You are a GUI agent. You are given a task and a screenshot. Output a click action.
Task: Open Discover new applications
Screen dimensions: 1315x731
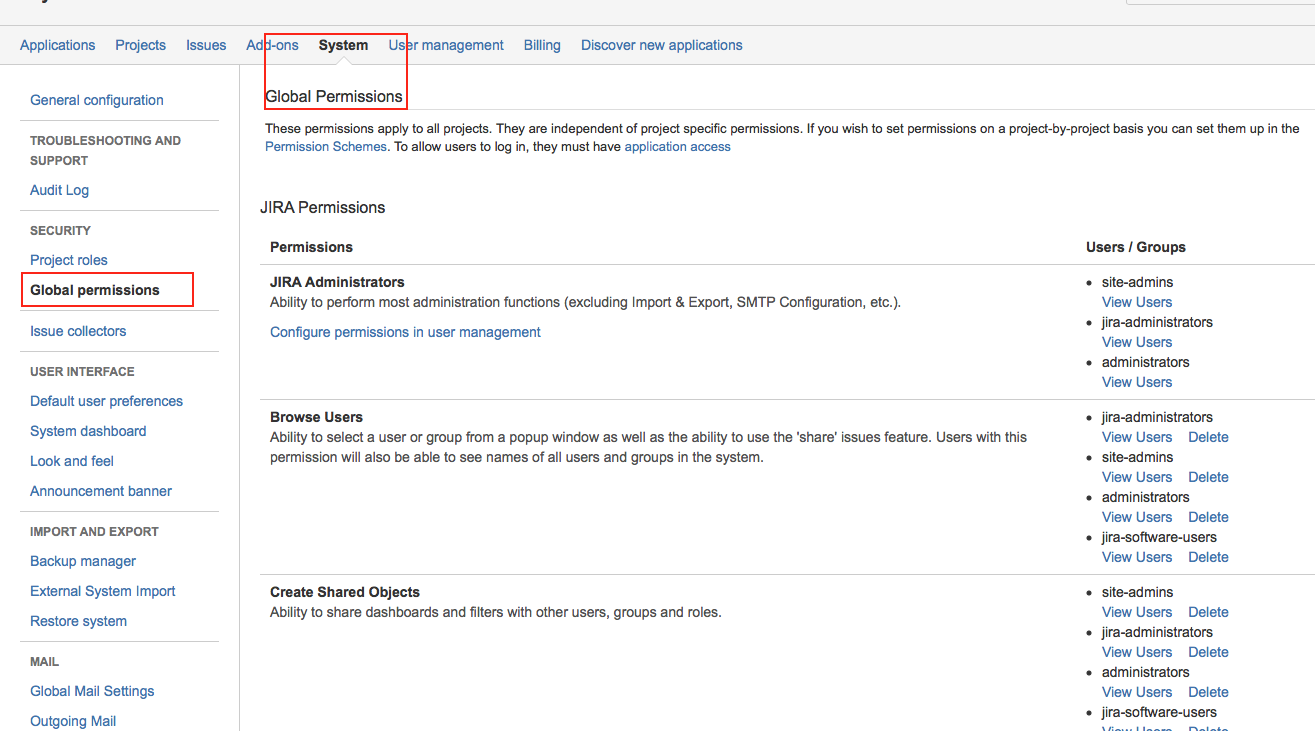coord(661,45)
